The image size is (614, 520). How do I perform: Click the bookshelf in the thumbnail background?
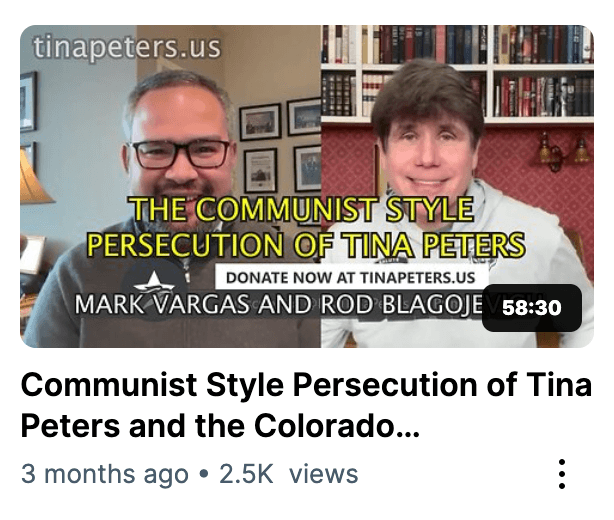(457, 70)
